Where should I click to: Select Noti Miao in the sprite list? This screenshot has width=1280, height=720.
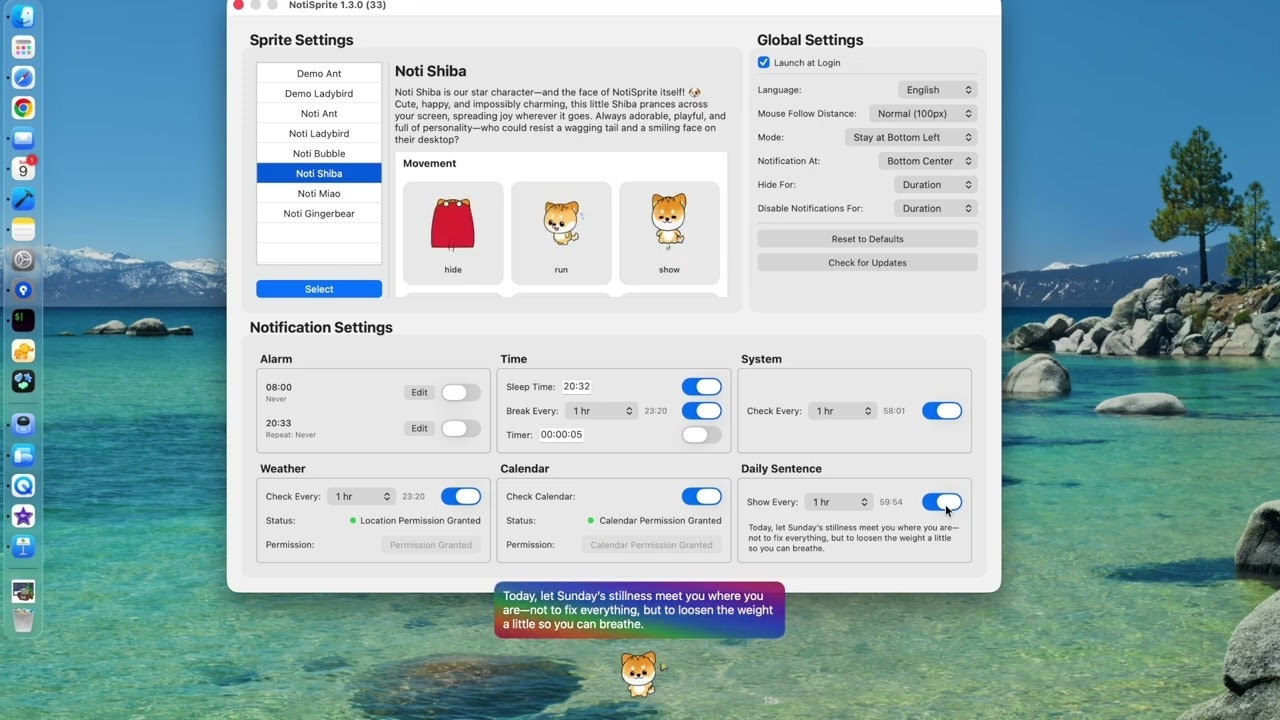click(x=318, y=193)
